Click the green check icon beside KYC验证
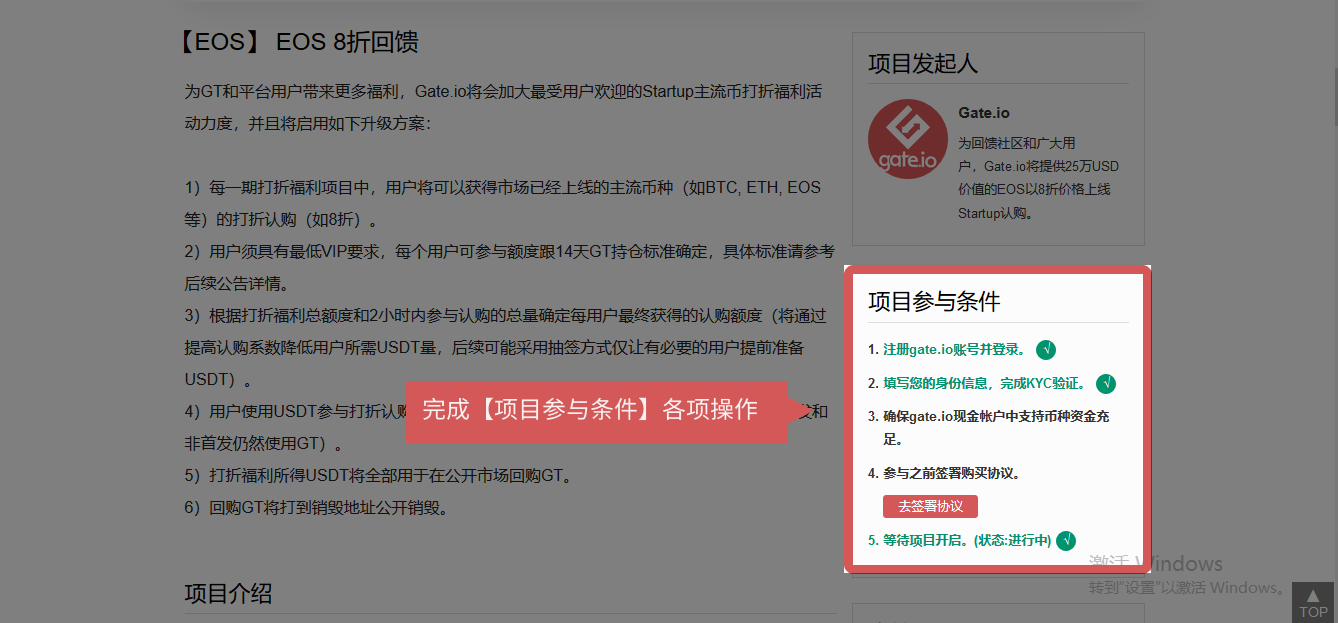The height and width of the screenshot is (623, 1338). tap(1106, 383)
